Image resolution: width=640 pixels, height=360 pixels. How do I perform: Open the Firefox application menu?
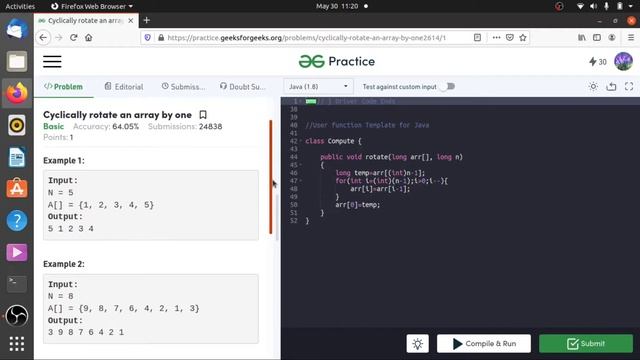point(631,38)
